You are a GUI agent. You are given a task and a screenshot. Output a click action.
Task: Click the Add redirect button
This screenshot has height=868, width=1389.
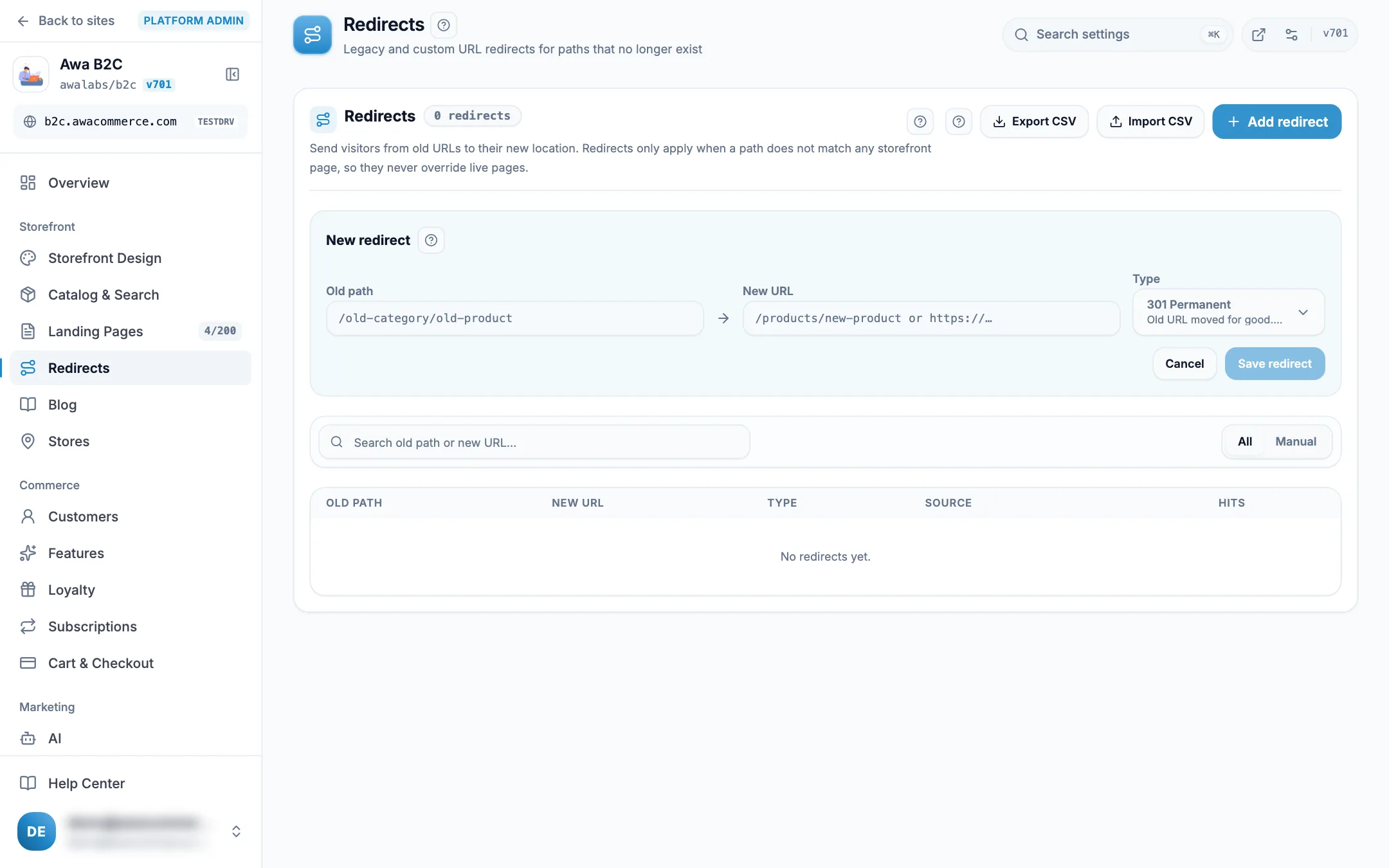pos(1276,122)
